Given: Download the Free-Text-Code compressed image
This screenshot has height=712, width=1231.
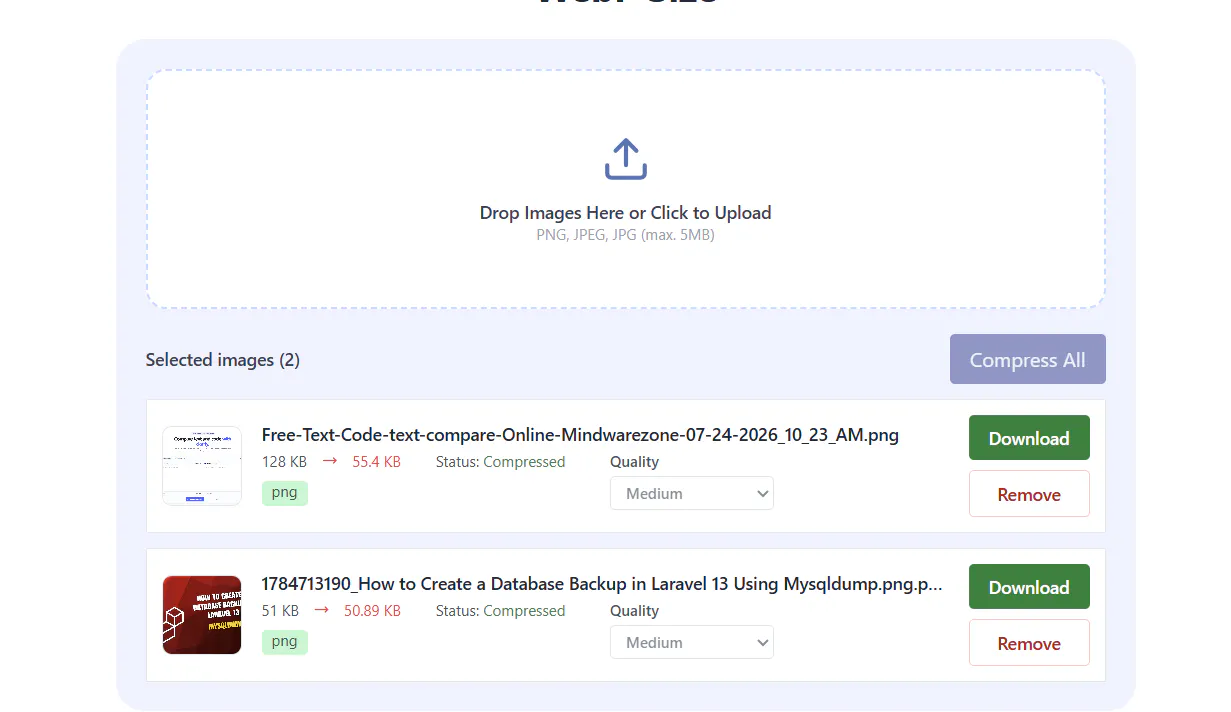Looking at the screenshot, I should 1029,438.
